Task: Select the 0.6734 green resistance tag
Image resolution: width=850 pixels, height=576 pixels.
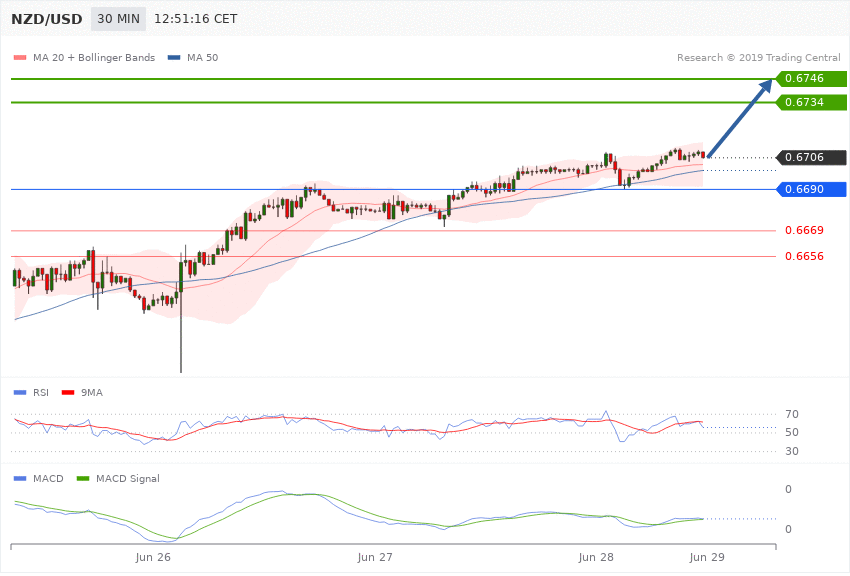Action: tap(812, 102)
